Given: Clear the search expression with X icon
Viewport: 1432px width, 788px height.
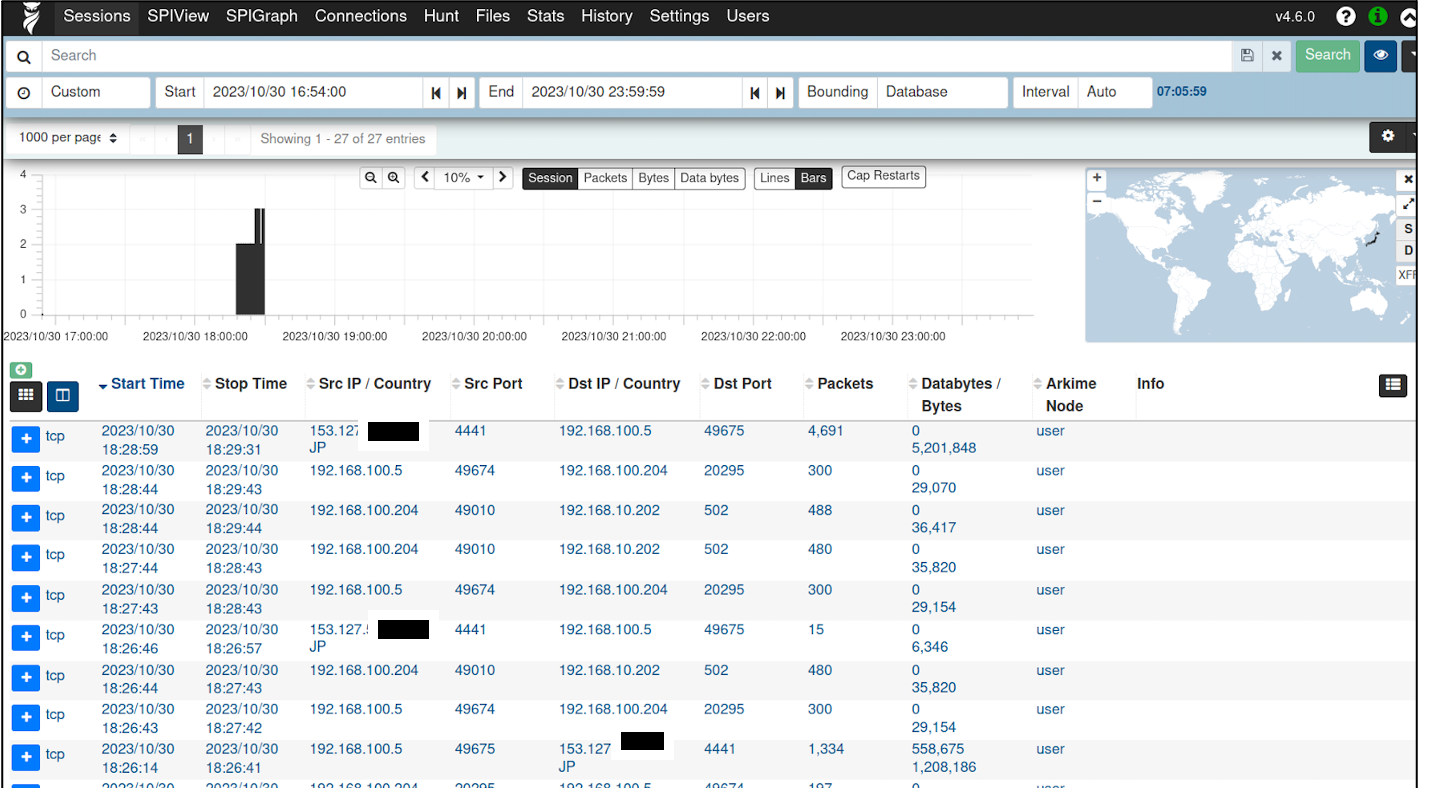Looking at the screenshot, I should pyautogui.click(x=1277, y=56).
